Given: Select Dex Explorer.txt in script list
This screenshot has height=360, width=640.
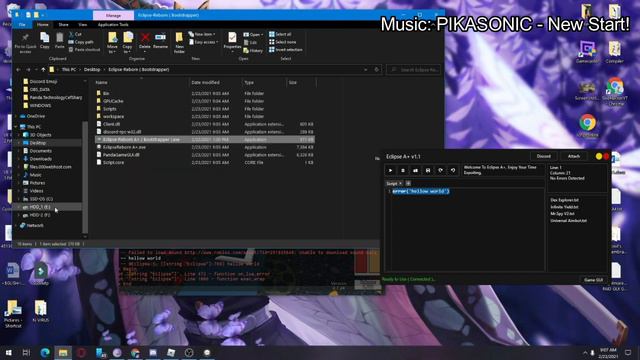Looking at the screenshot, I should pyautogui.click(x=564, y=200).
